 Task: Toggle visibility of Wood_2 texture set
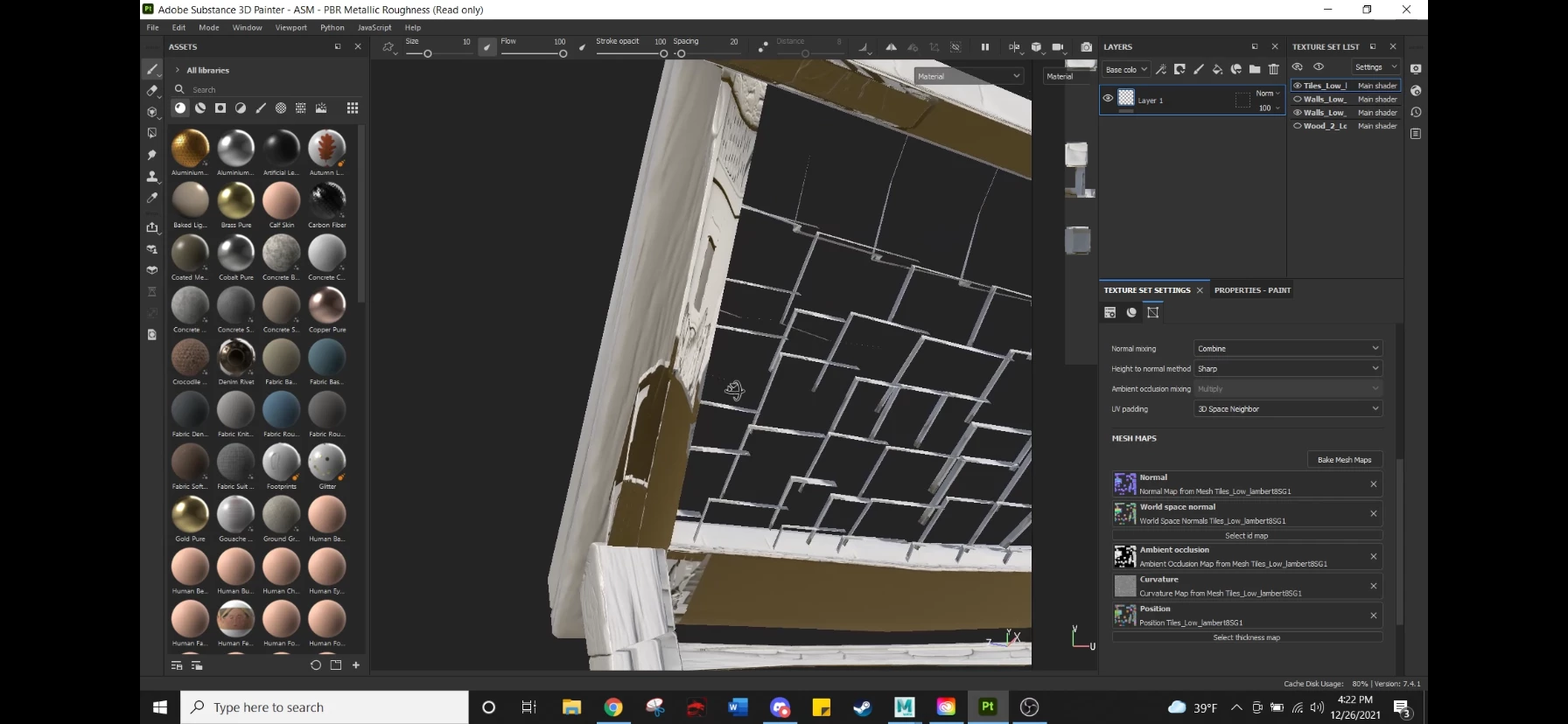click(1298, 126)
